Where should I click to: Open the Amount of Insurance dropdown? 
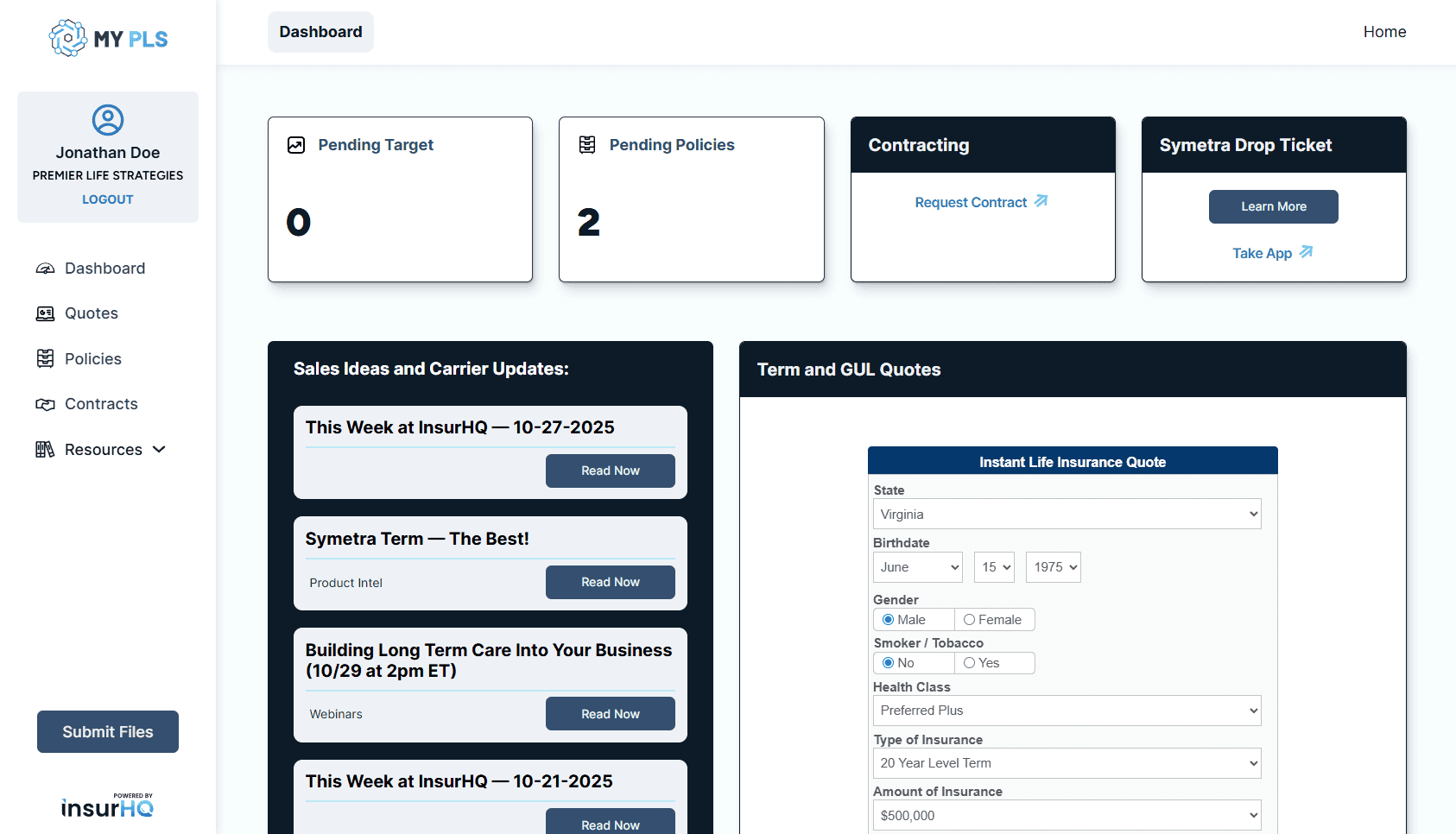[1067, 815]
